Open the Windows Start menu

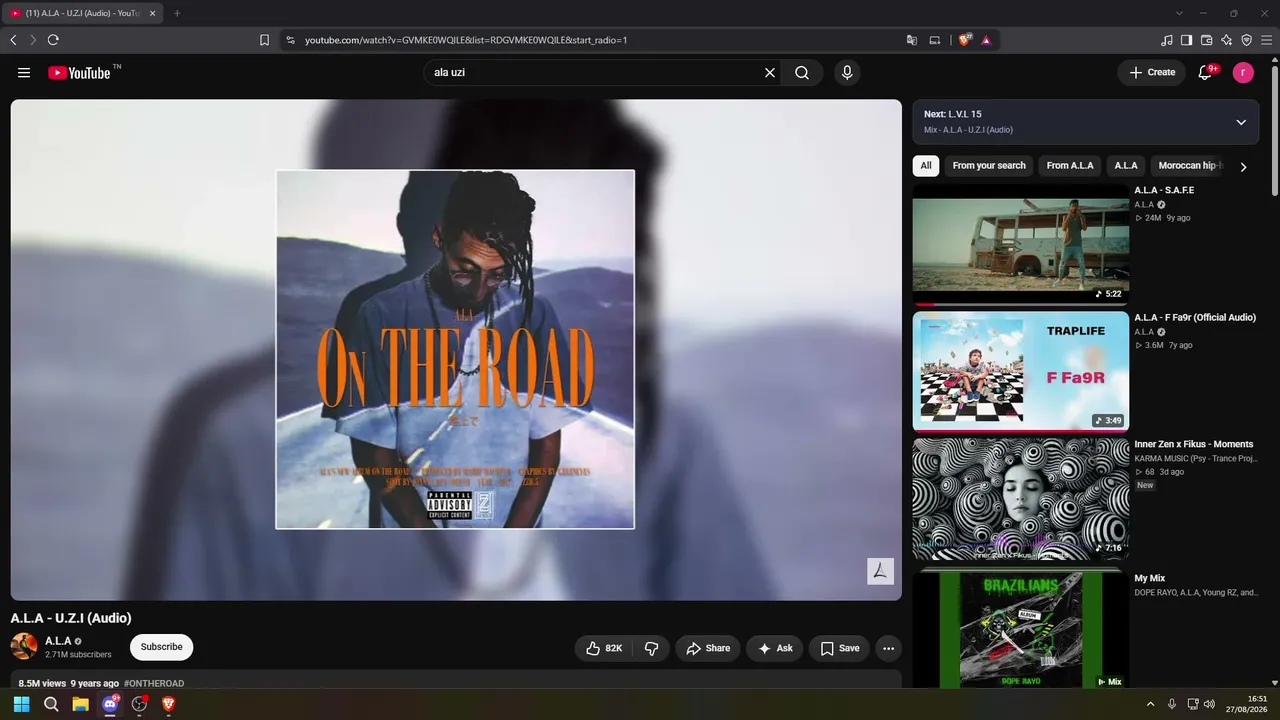pos(21,704)
